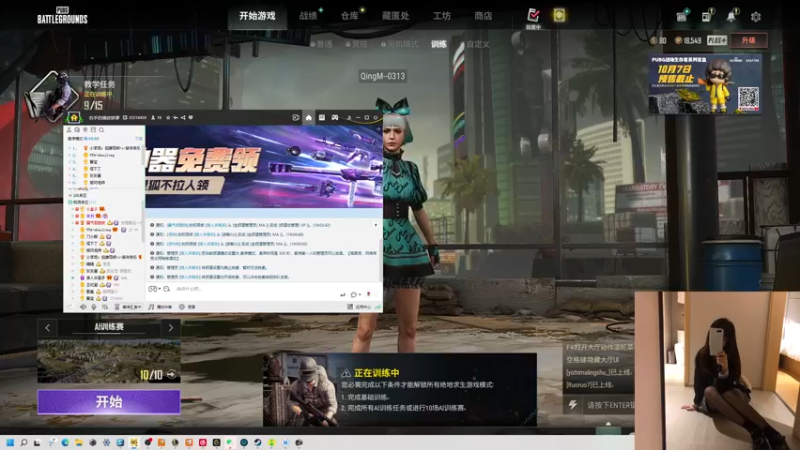Toggle the microphone in chat bottom bar

point(94,307)
